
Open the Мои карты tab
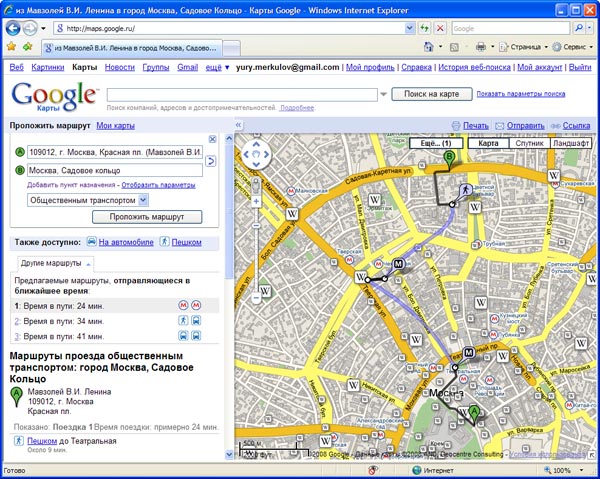click(116, 125)
